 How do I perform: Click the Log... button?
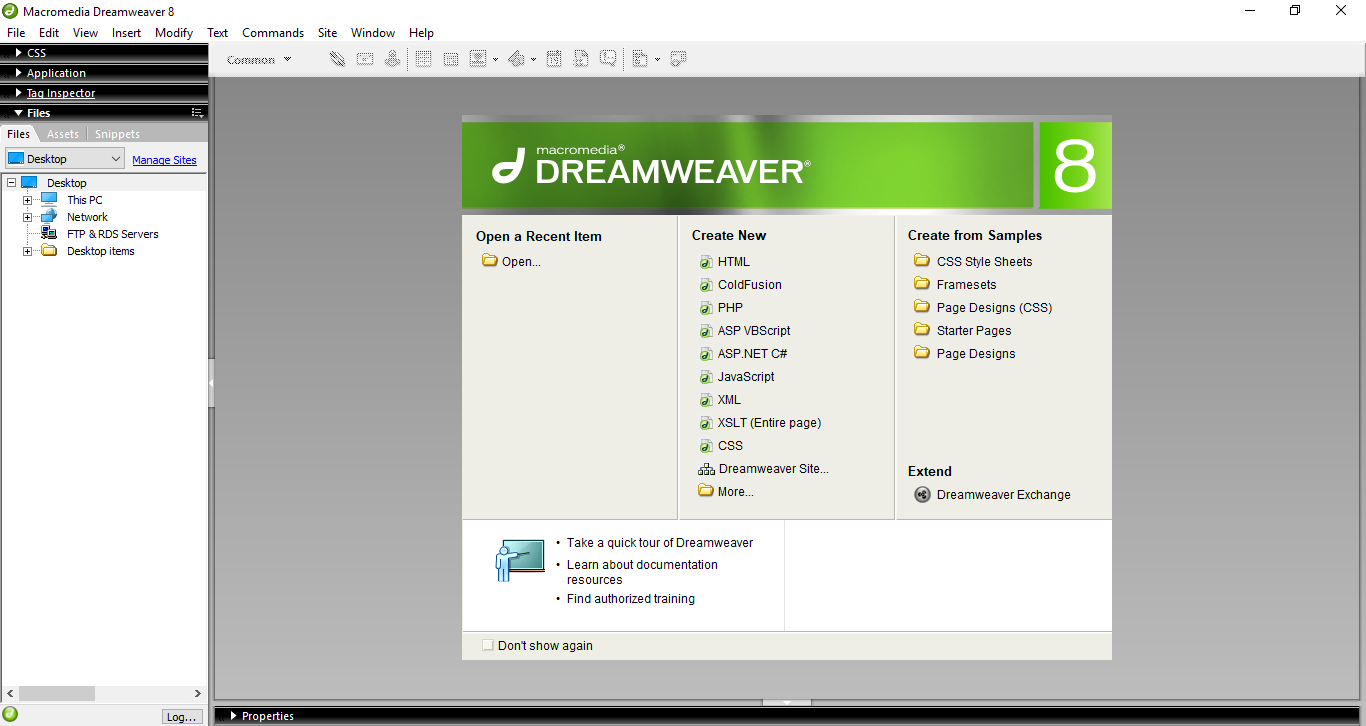click(x=182, y=716)
